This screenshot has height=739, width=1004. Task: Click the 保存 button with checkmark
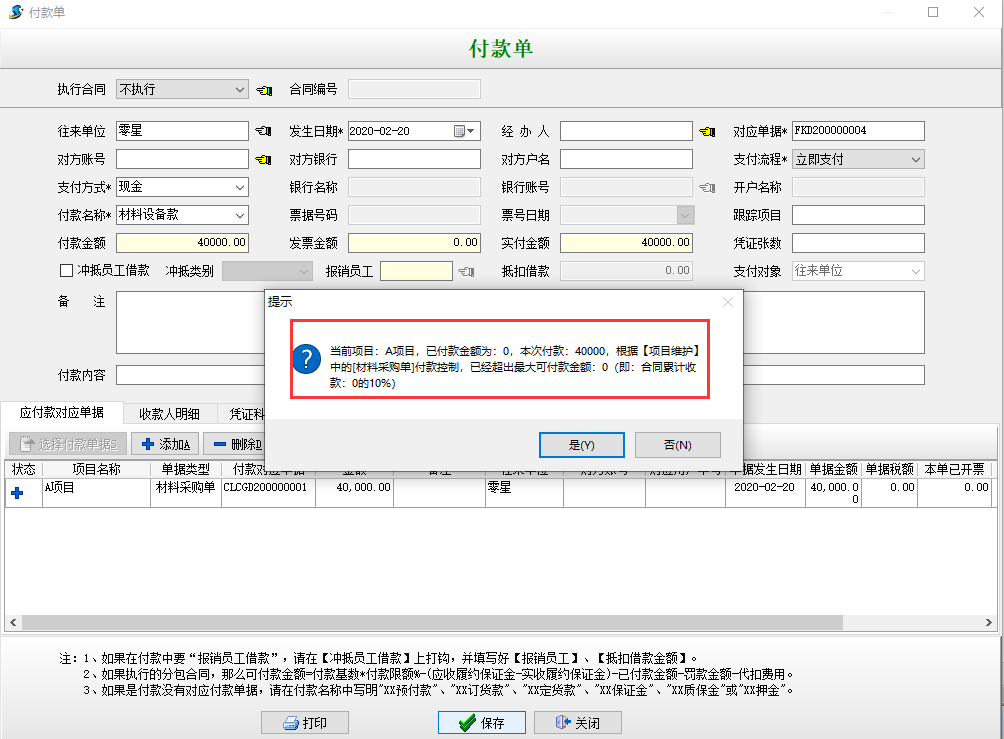480,723
